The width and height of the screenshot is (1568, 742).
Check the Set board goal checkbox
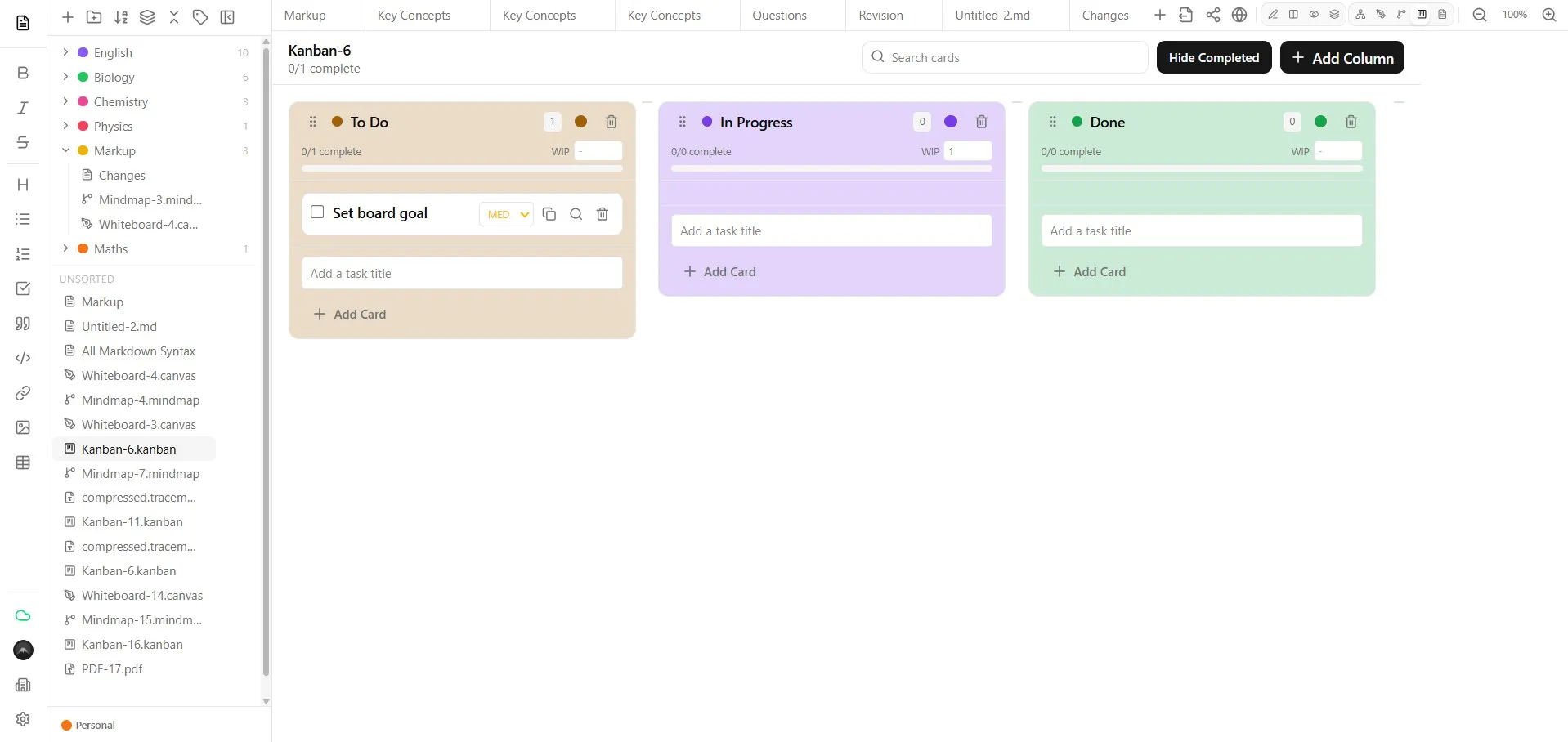pos(317,212)
